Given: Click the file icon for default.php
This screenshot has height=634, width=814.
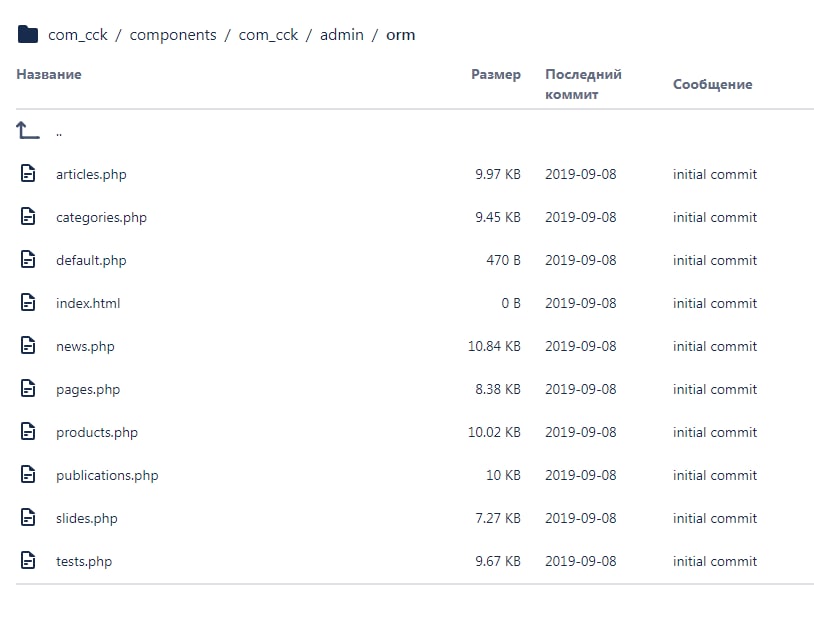Looking at the screenshot, I should 28,260.
